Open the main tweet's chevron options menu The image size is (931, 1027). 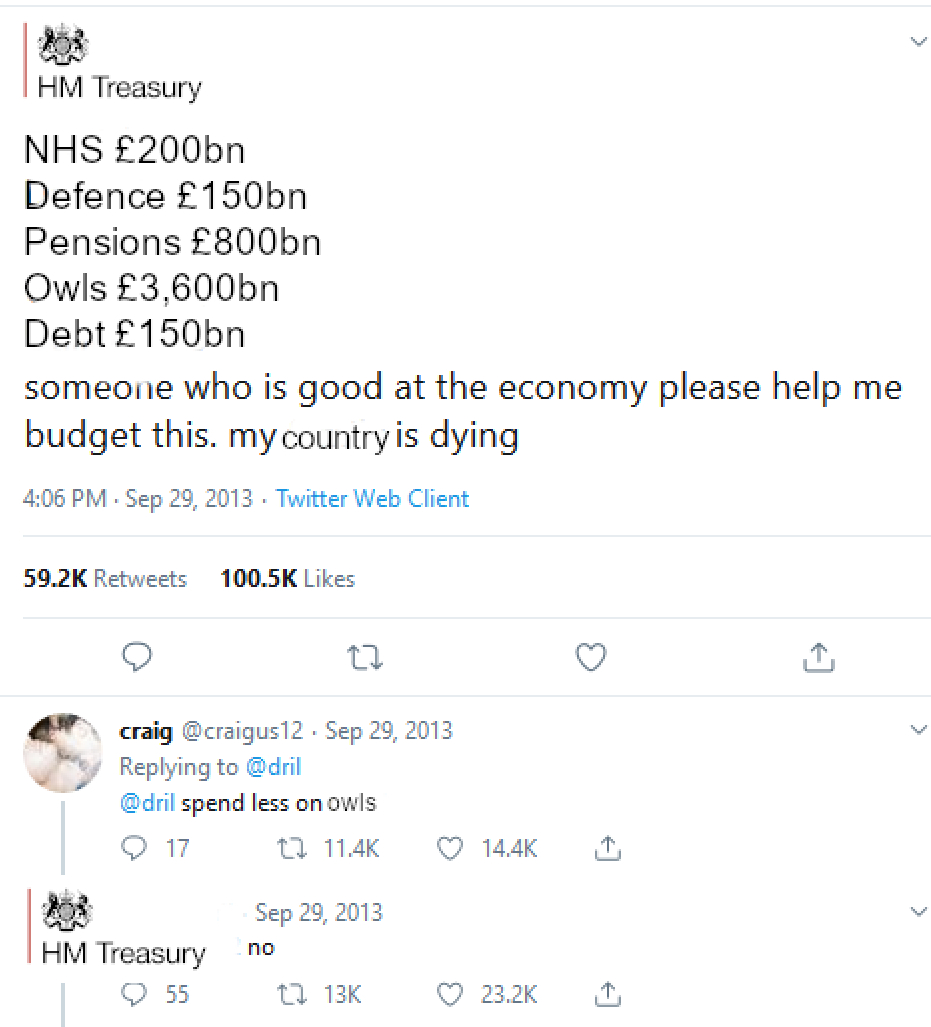(x=918, y=41)
